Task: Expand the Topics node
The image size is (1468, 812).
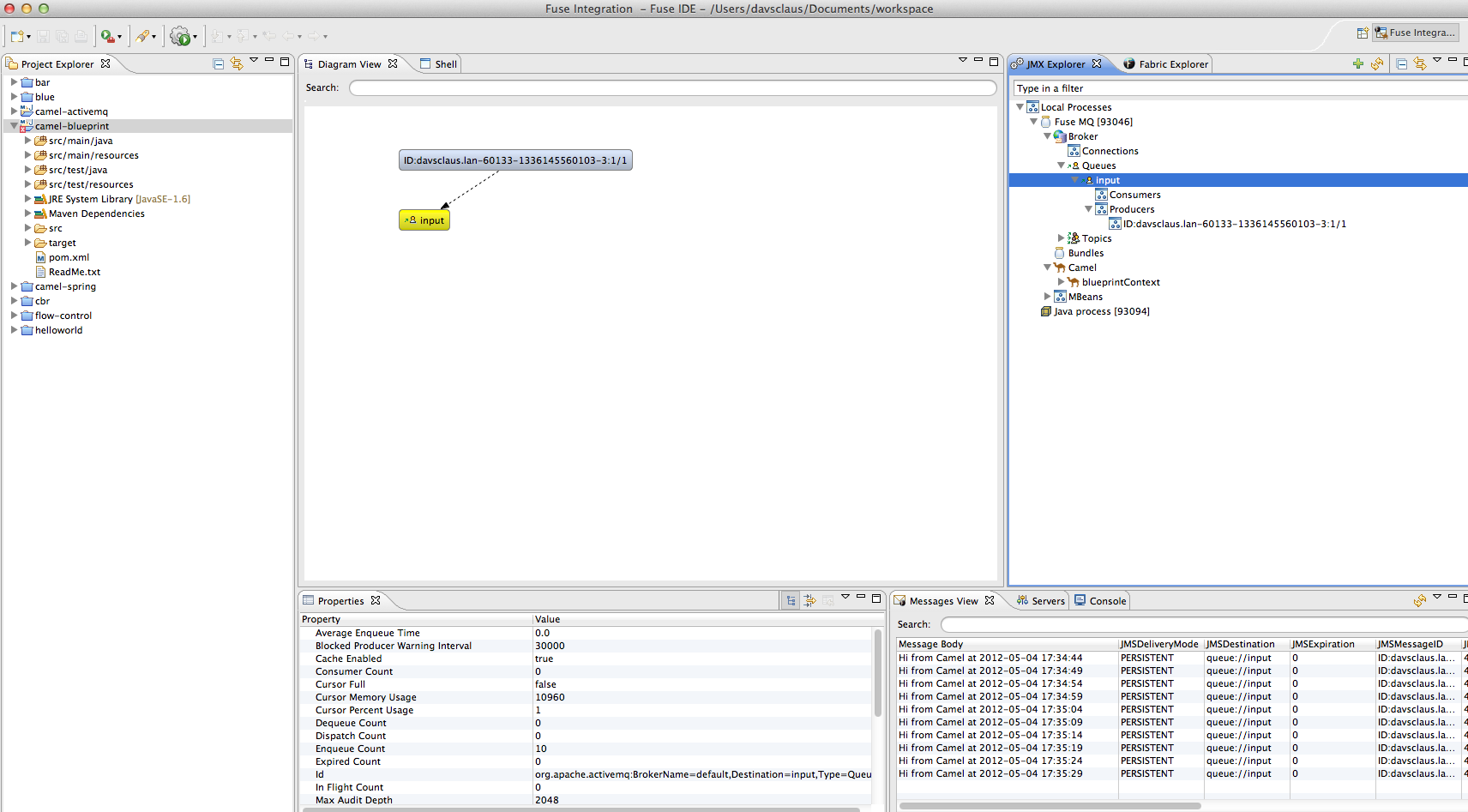Action: click(x=1061, y=238)
